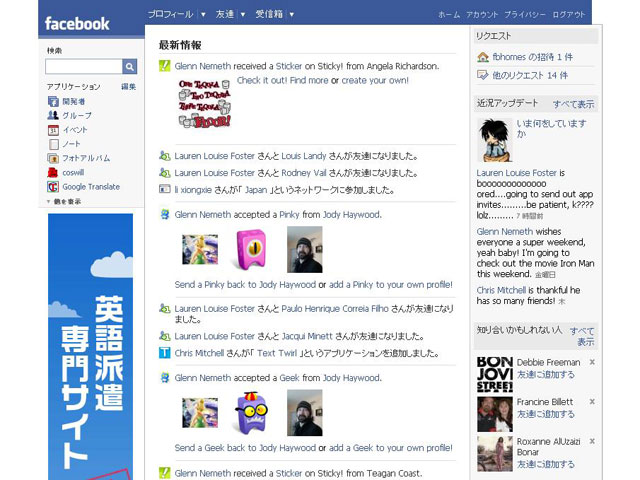Click create your own! sticker link
The width and height of the screenshot is (640, 480).
coord(375,80)
